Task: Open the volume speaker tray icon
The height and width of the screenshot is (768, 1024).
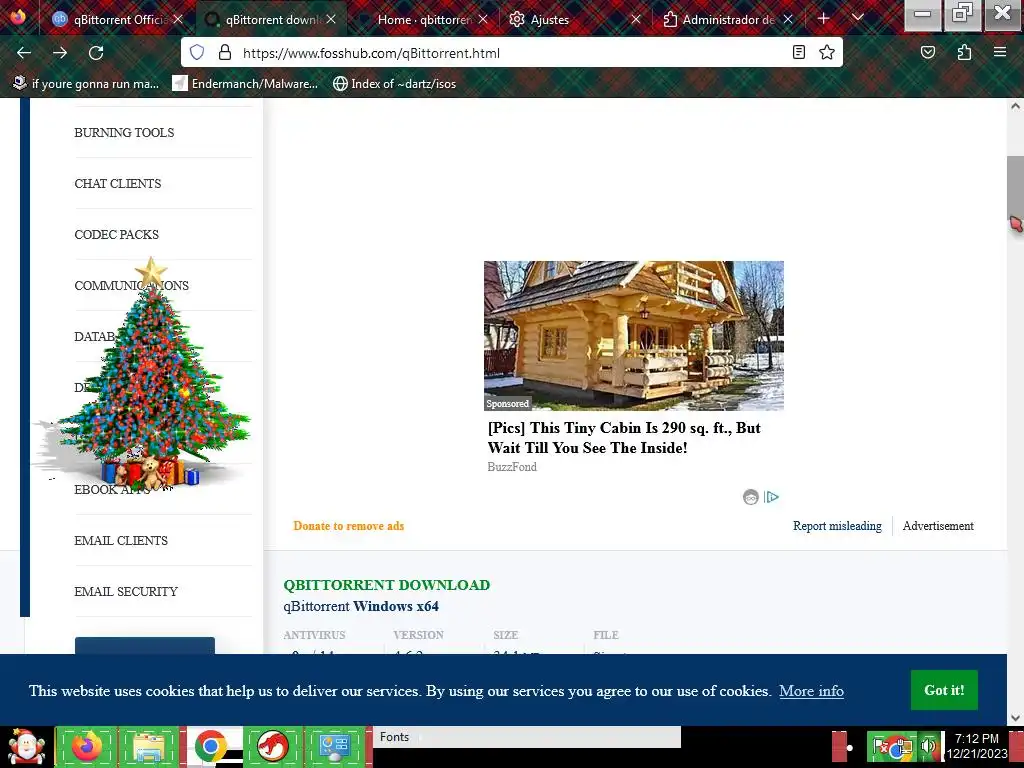Action: [929, 746]
